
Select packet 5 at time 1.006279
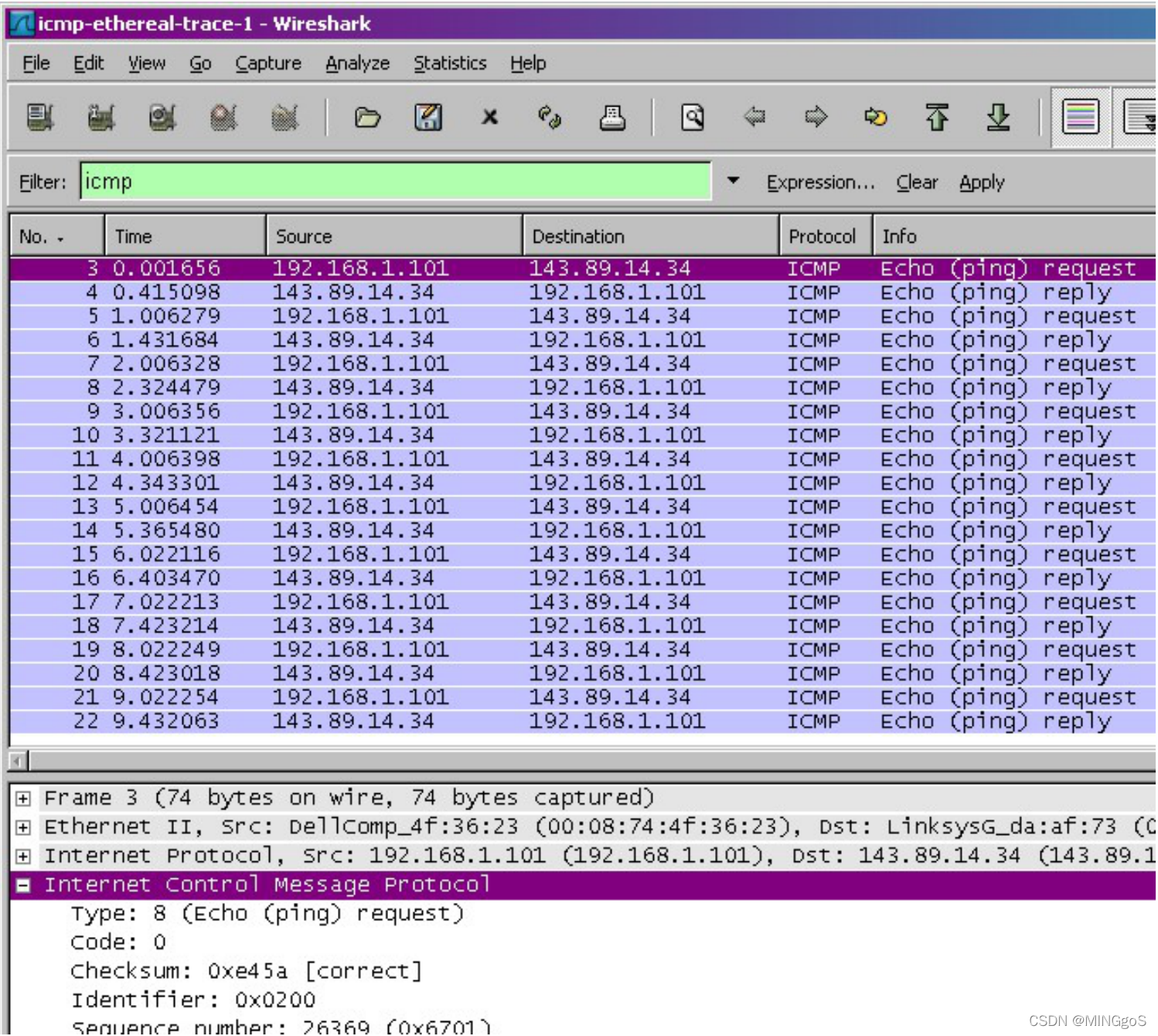(x=583, y=316)
